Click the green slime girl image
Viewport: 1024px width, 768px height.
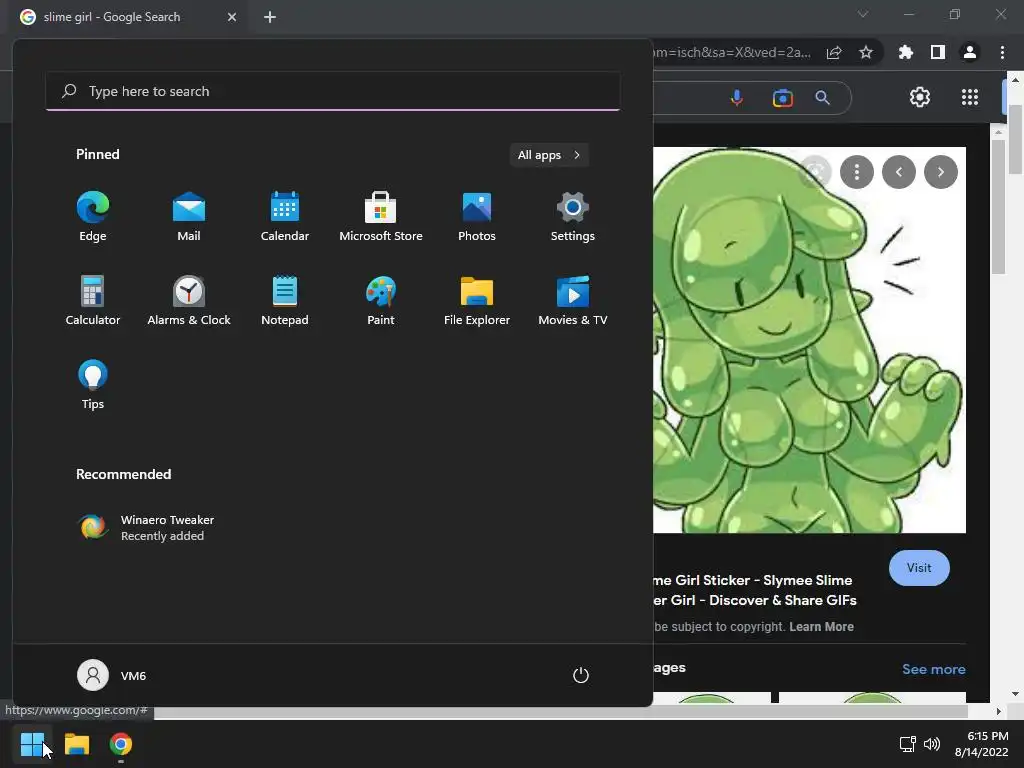coord(809,340)
